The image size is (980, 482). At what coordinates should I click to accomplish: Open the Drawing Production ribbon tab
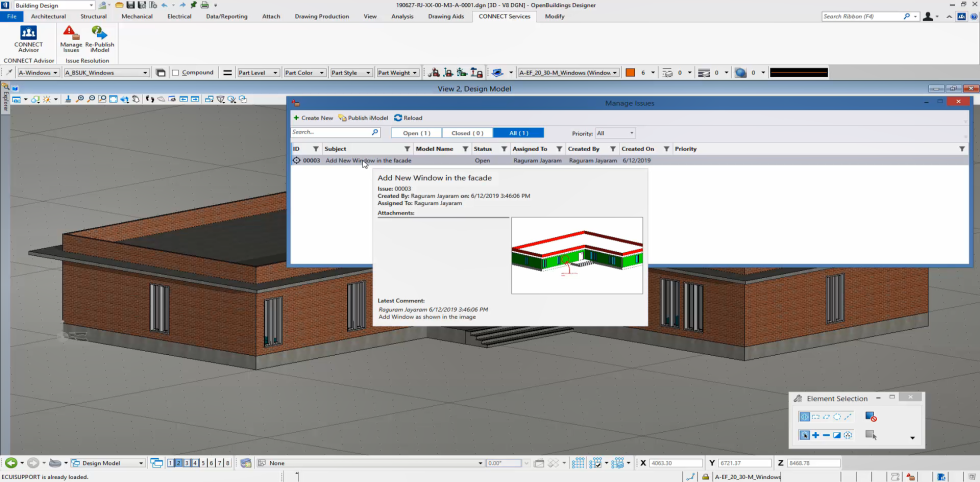coord(322,16)
